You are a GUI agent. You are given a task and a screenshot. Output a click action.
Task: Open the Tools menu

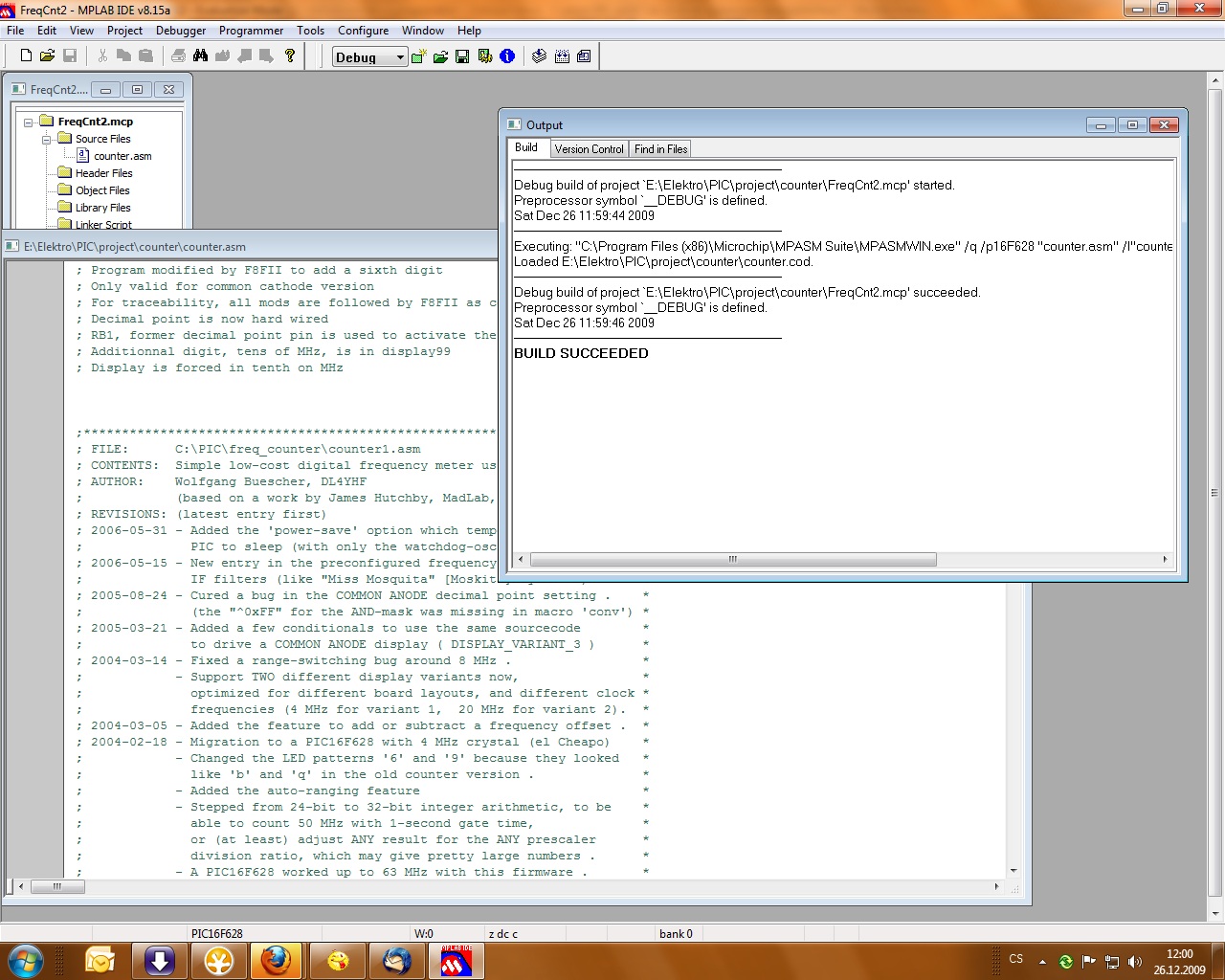[x=310, y=31]
